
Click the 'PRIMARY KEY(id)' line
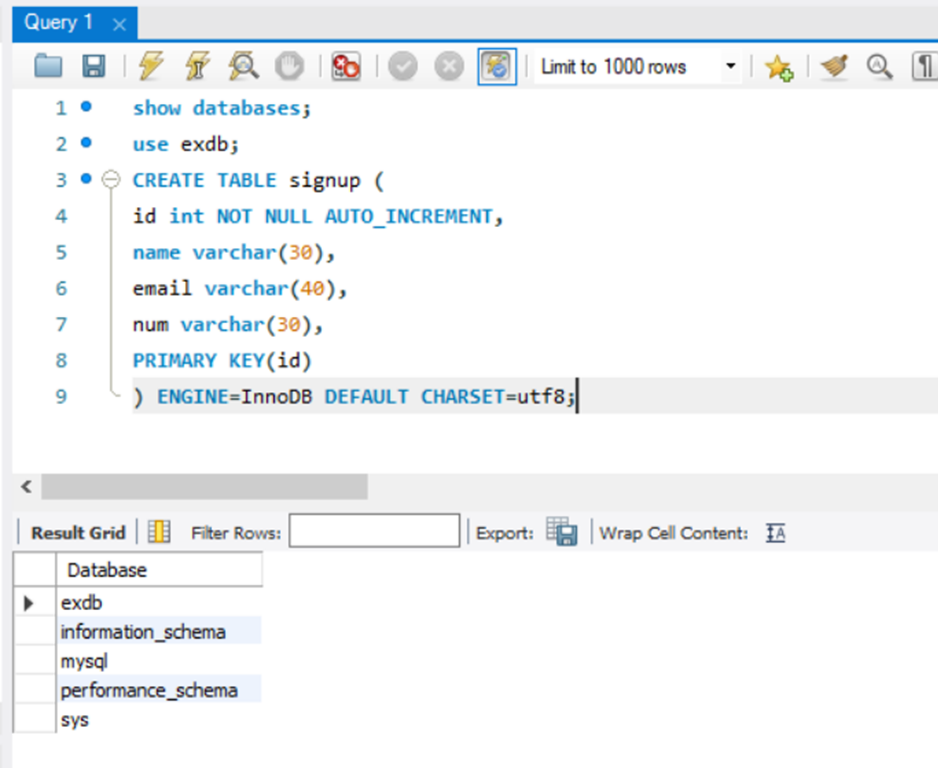point(222,361)
